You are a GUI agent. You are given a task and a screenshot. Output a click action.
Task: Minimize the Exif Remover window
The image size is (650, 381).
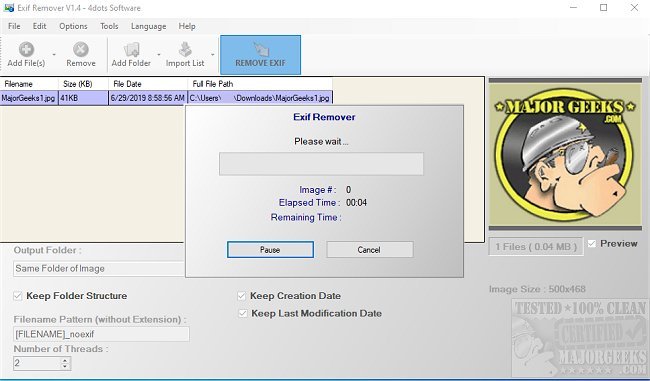pos(573,8)
